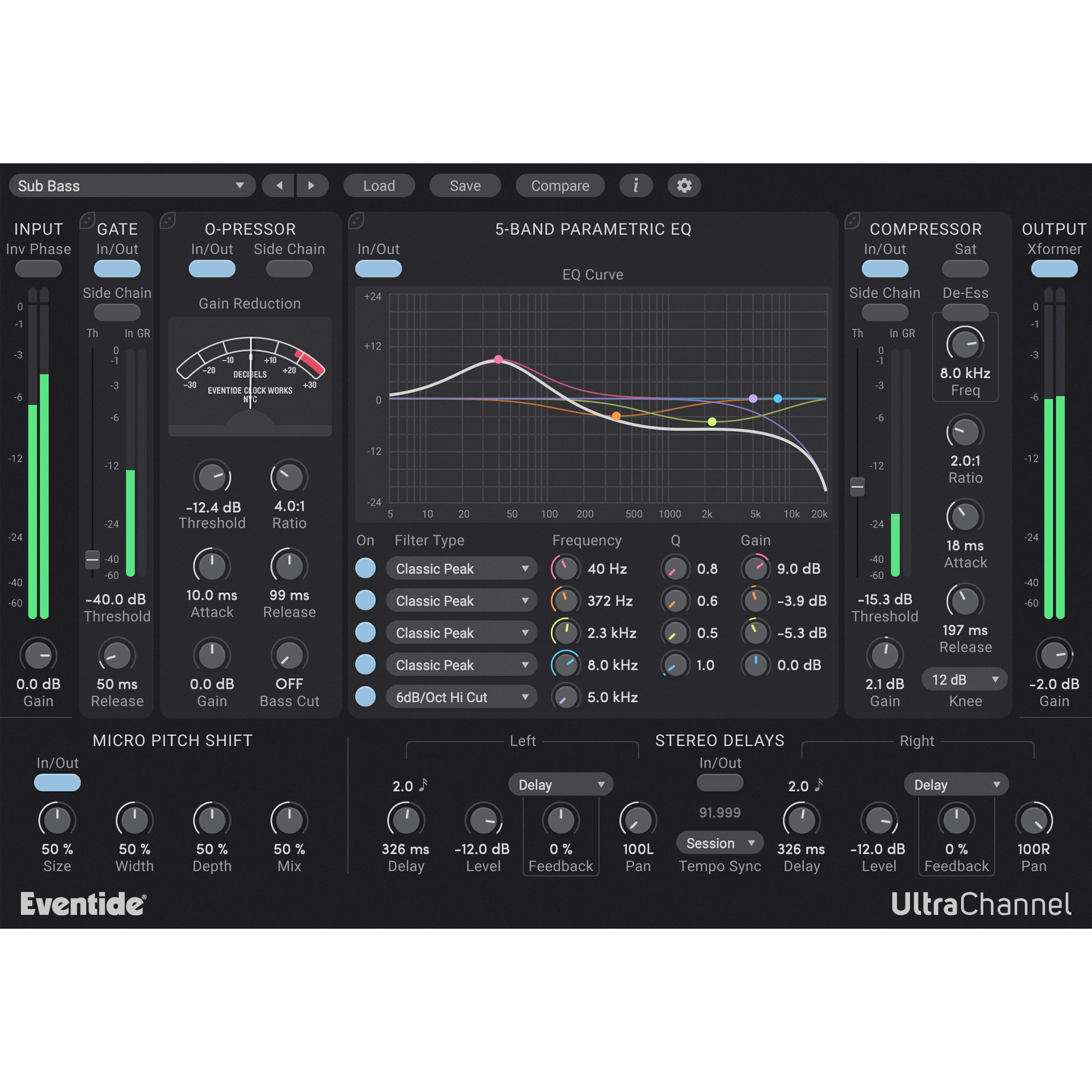This screenshot has width=1092, height=1092.
Task: Enable Sat on the Compressor
Action: click(x=965, y=269)
